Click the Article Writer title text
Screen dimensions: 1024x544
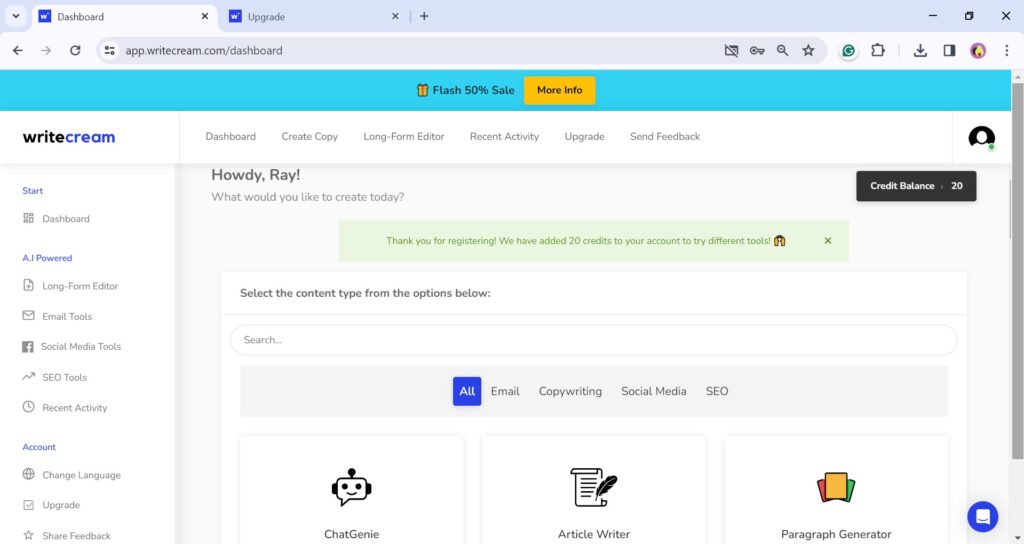594,534
